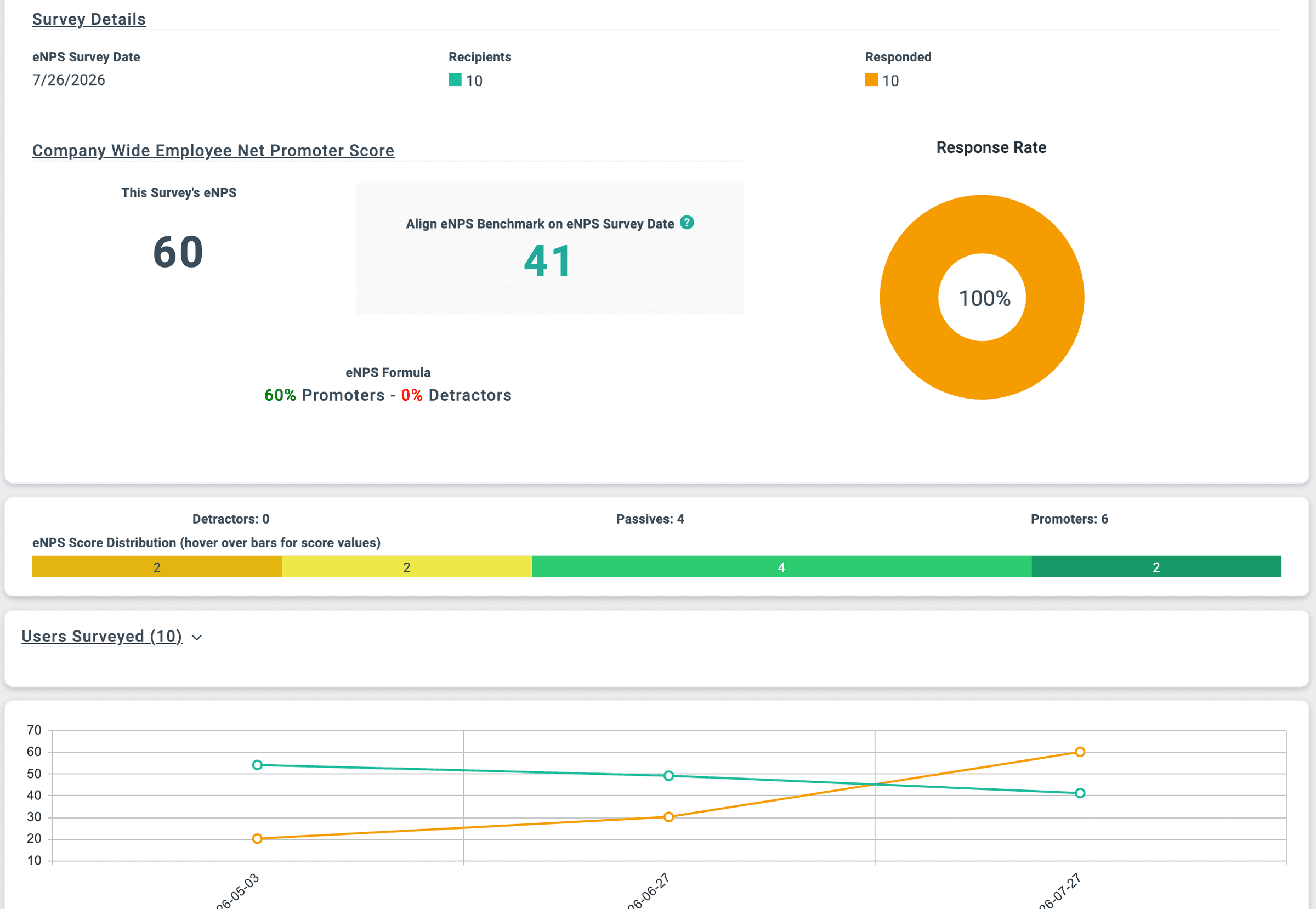Viewport: 1316px width, 909px height.
Task: Click the '60%' promoters figure in formula
Action: (x=280, y=395)
